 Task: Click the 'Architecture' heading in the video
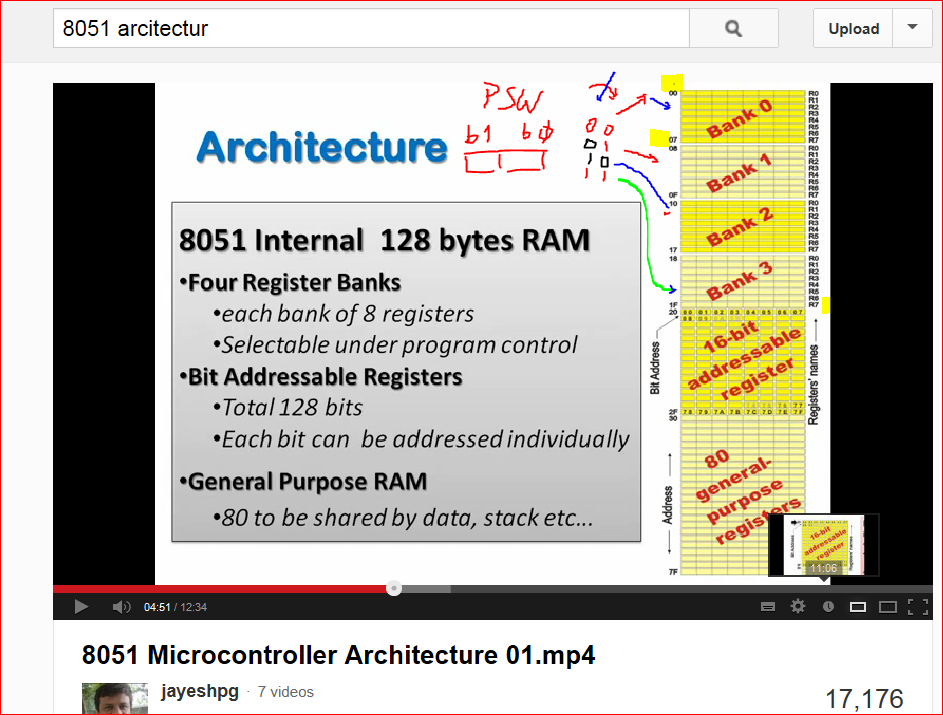pos(322,147)
